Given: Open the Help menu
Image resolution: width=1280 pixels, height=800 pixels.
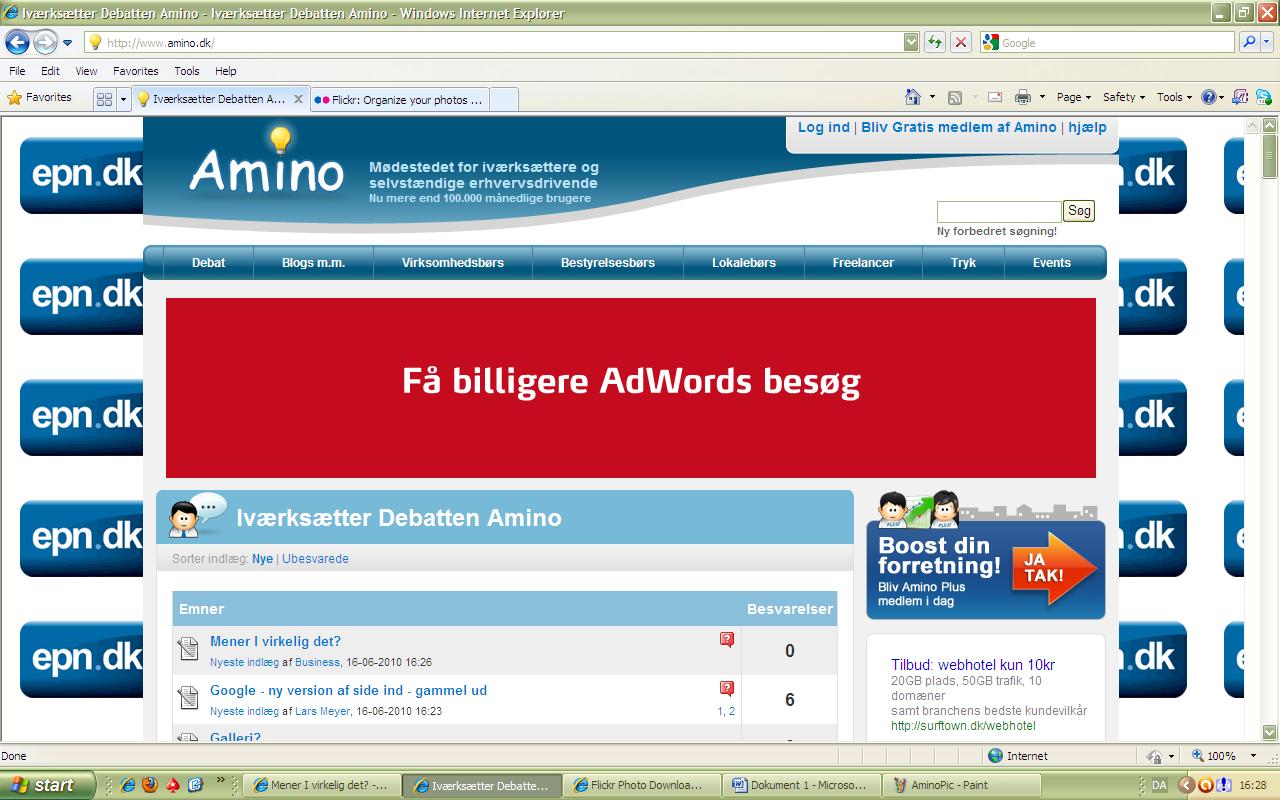Looking at the screenshot, I should (x=226, y=71).
